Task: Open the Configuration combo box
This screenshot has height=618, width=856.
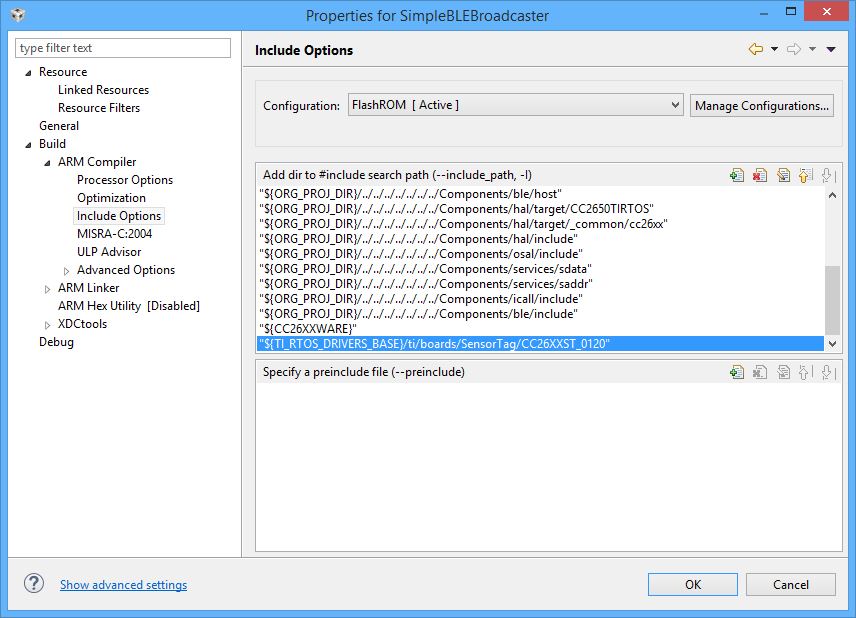Action: (515, 105)
